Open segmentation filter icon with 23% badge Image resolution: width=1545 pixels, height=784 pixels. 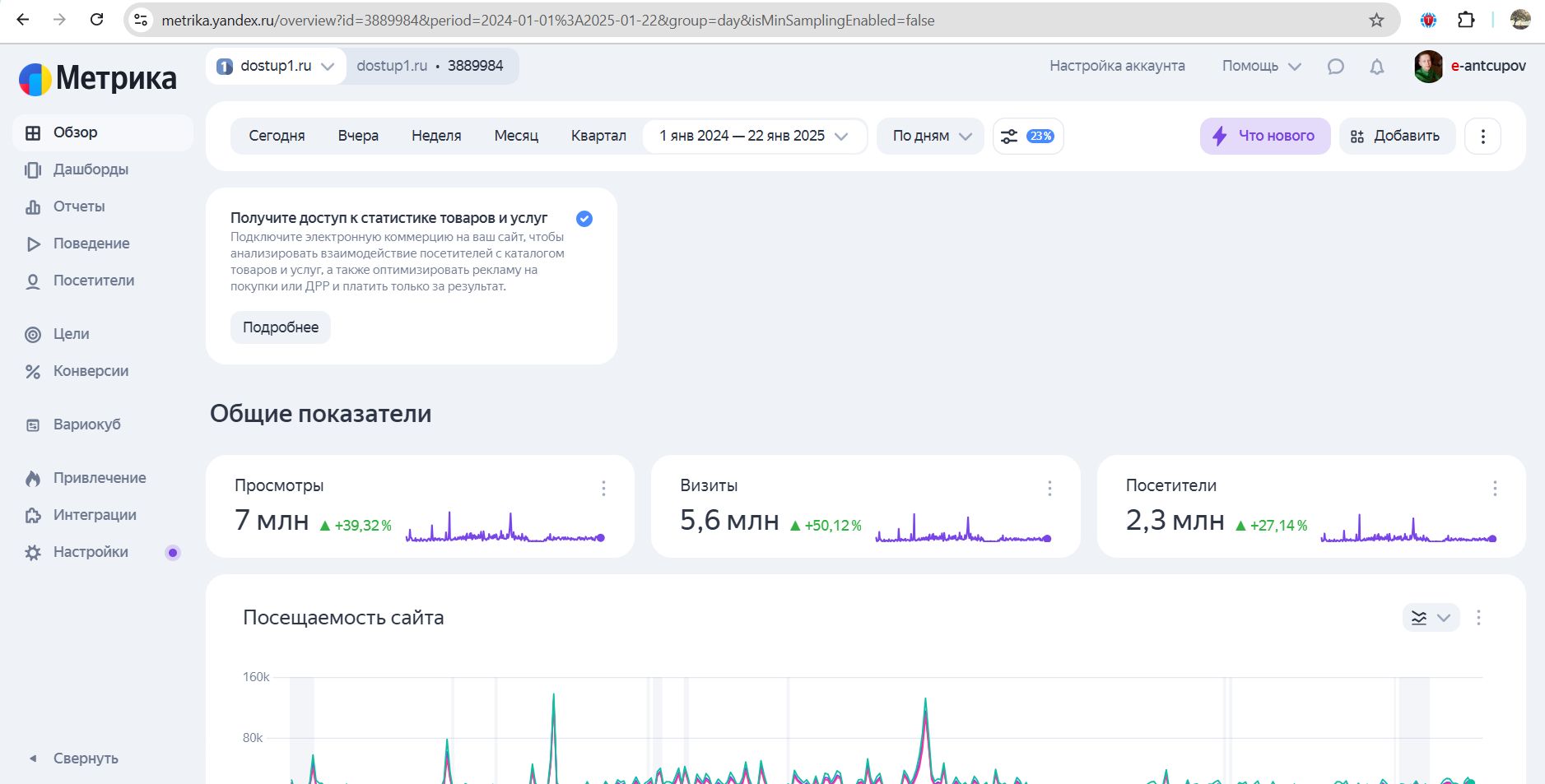click(x=1027, y=137)
